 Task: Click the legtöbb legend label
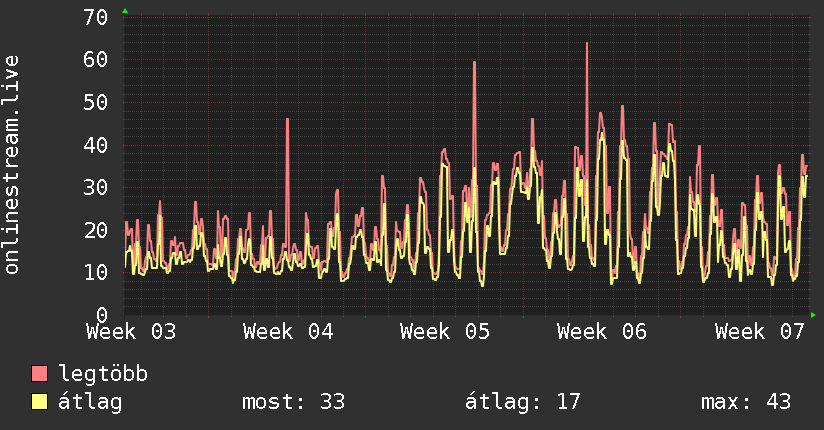[x=103, y=374]
